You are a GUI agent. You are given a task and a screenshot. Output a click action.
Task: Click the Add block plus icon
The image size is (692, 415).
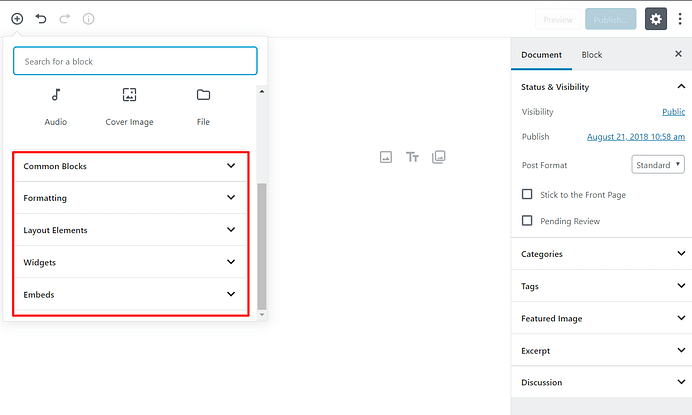click(17, 19)
